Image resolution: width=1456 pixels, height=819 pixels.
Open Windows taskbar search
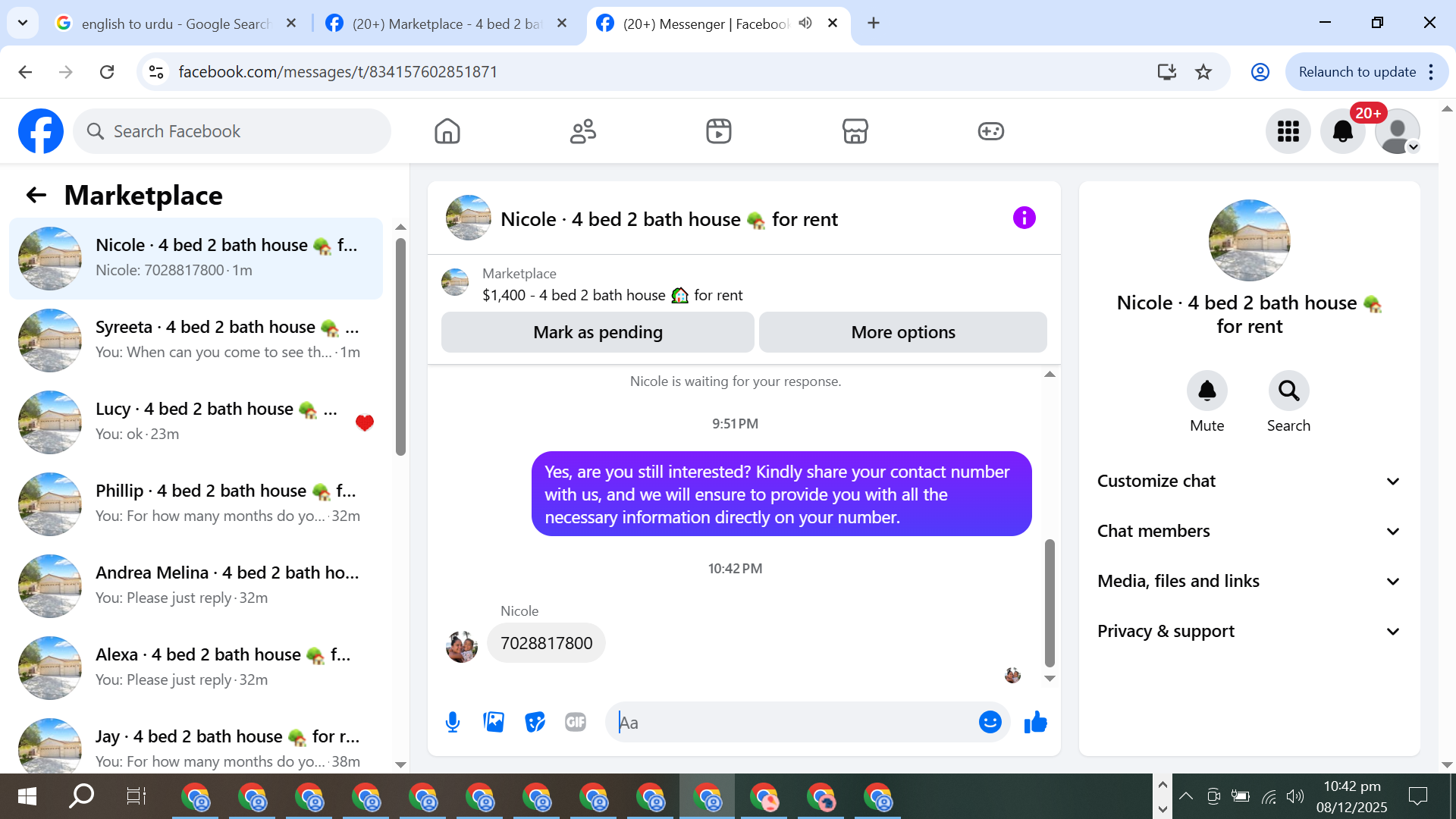pyautogui.click(x=81, y=796)
